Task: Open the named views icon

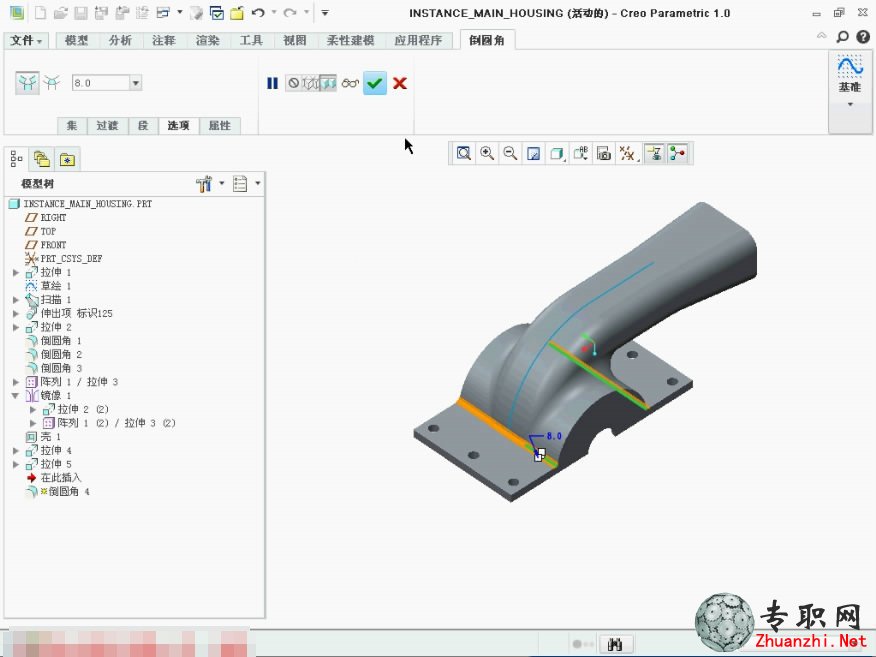Action: click(580, 153)
